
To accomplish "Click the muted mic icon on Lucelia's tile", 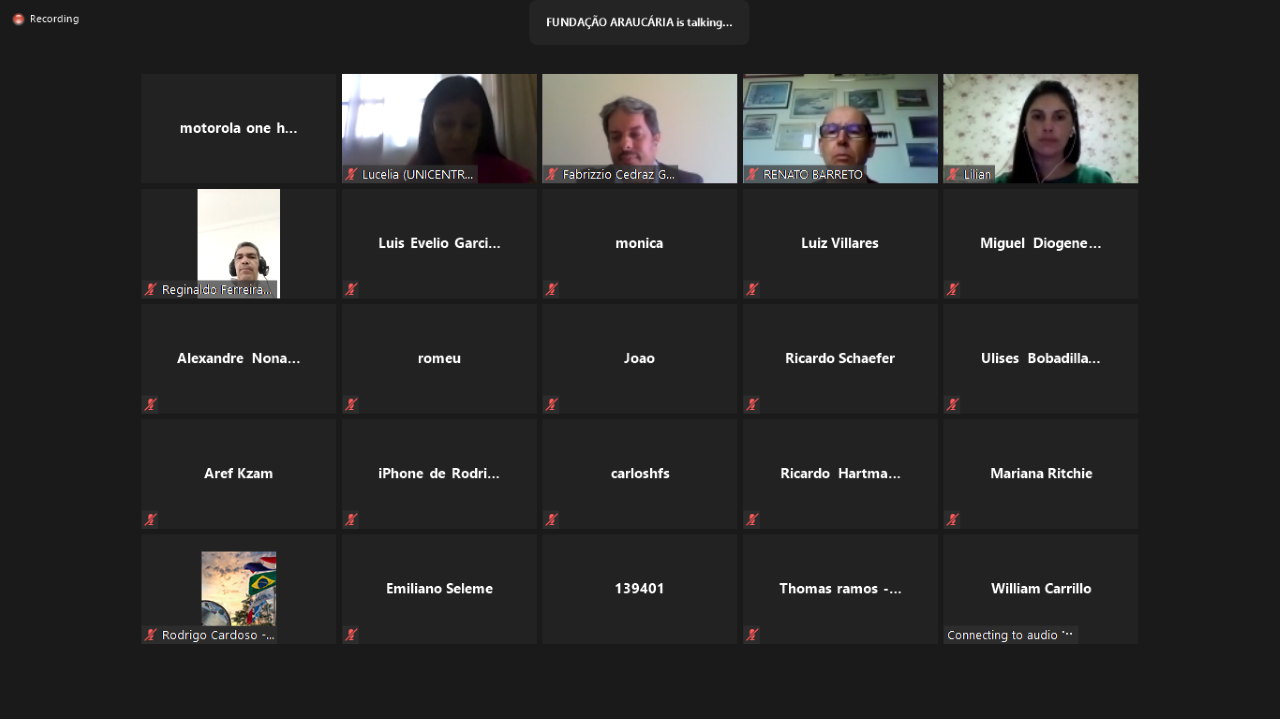I will [x=351, y=174].
